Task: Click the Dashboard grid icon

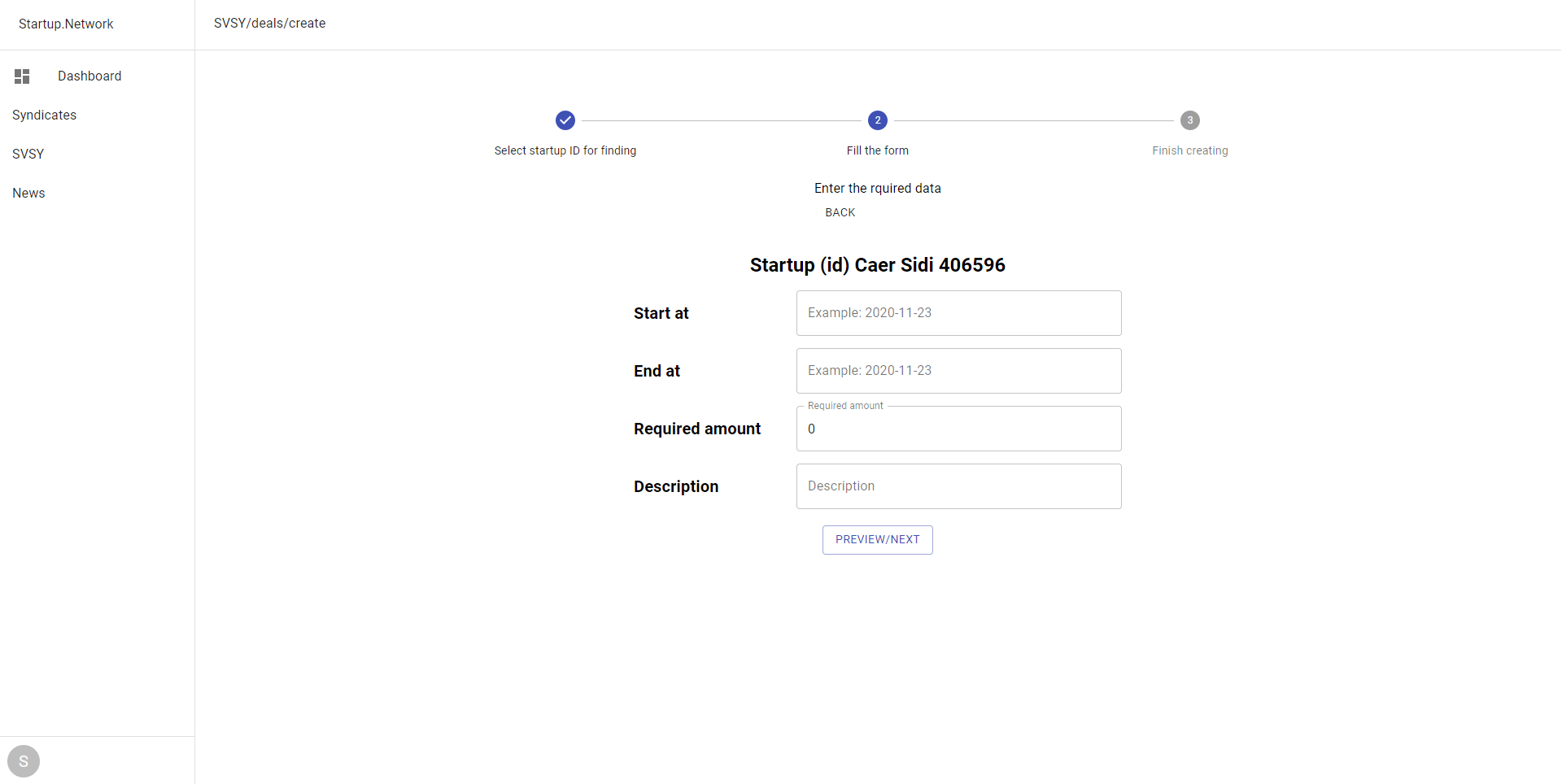Action: tap(22, 76)
